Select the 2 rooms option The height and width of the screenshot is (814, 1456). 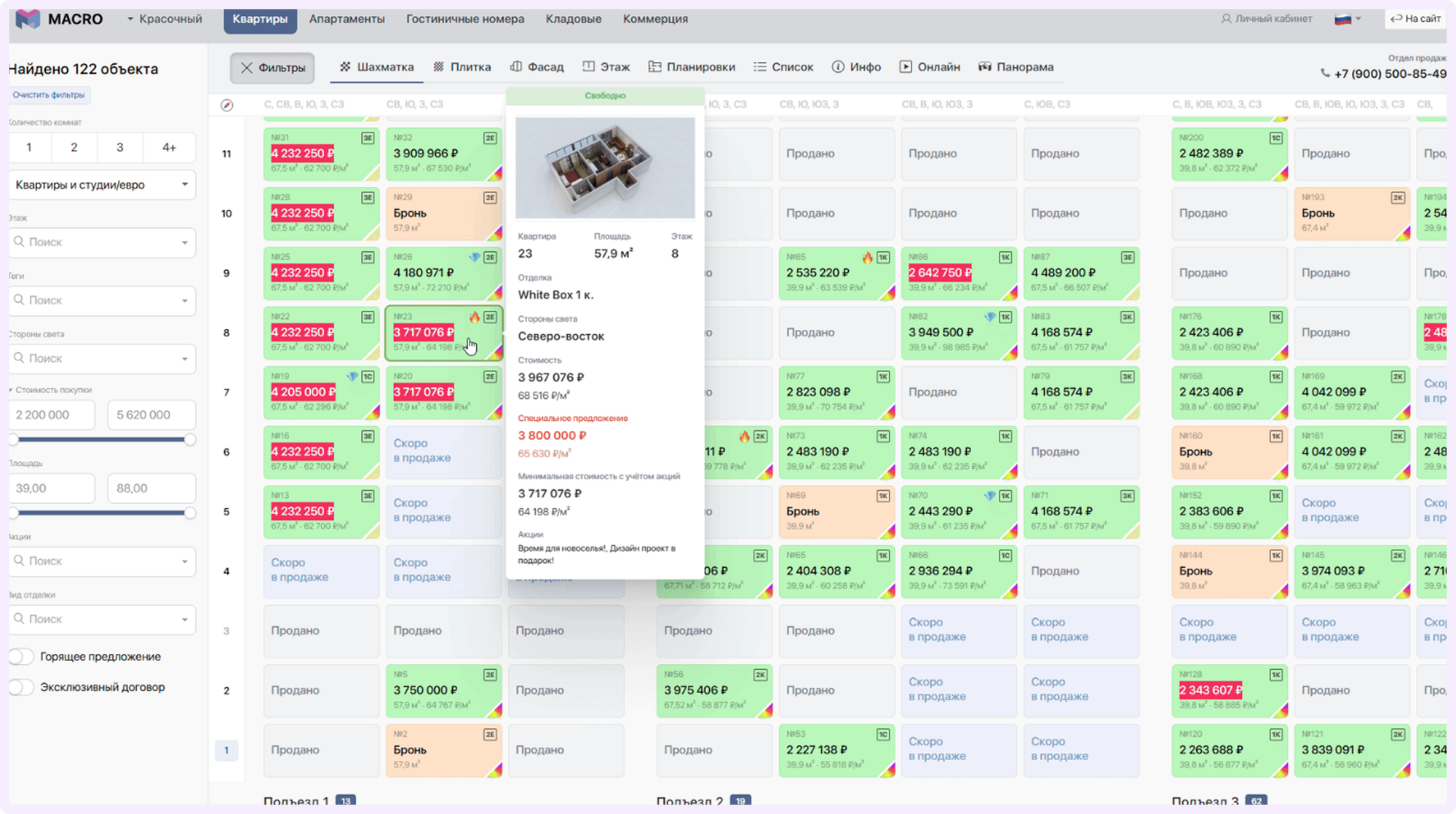click(x=74, y=147)
